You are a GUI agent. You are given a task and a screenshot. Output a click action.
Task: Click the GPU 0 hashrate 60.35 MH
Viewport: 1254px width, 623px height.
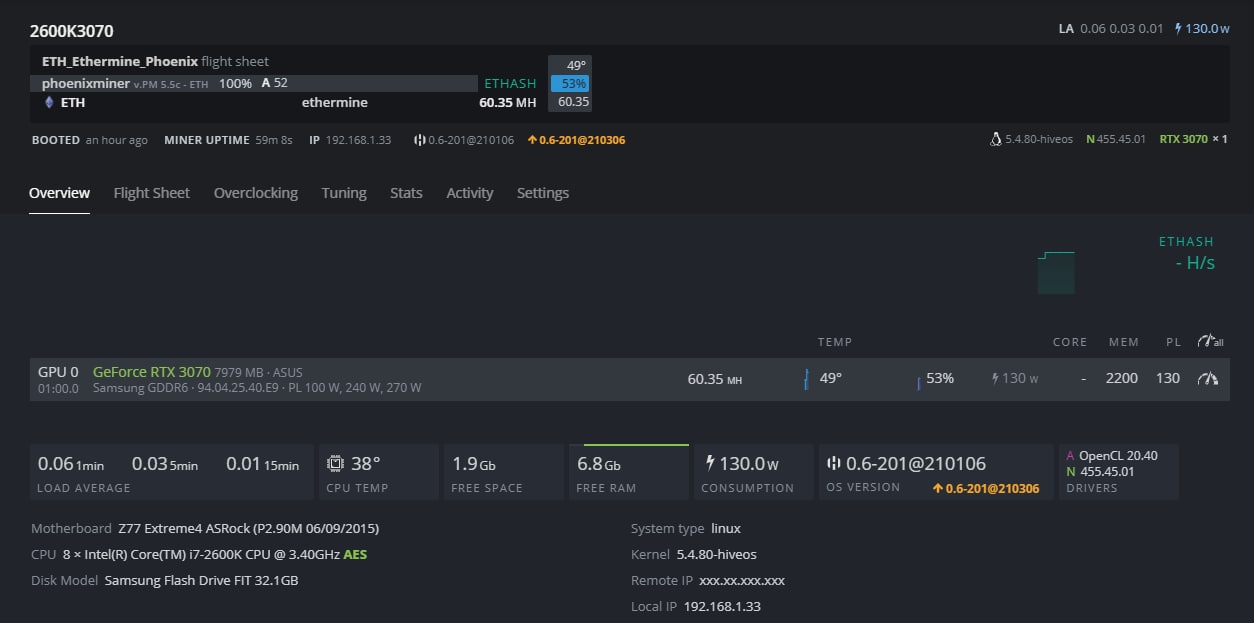(715, 379)
